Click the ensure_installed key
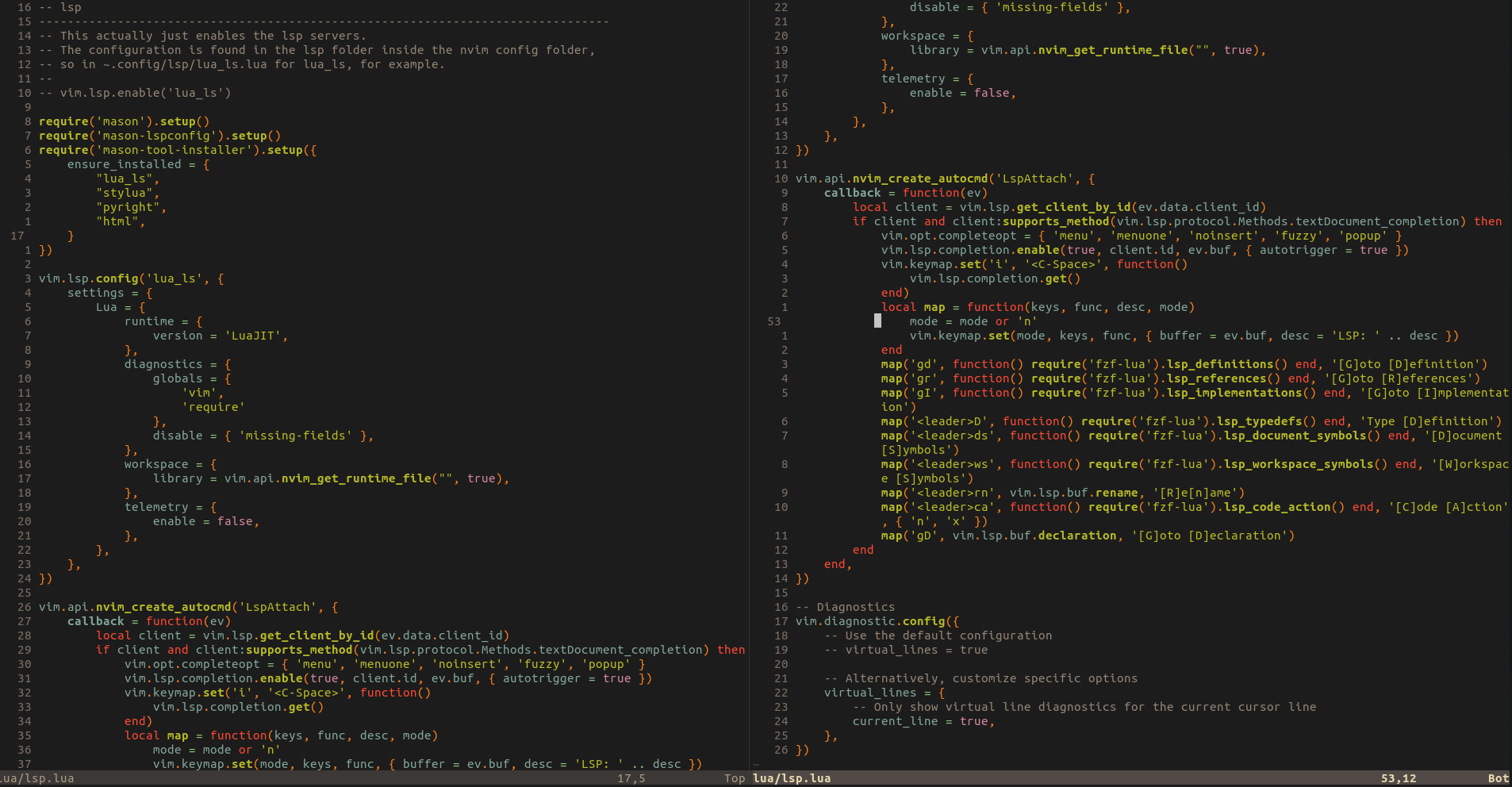 (124, 164)
